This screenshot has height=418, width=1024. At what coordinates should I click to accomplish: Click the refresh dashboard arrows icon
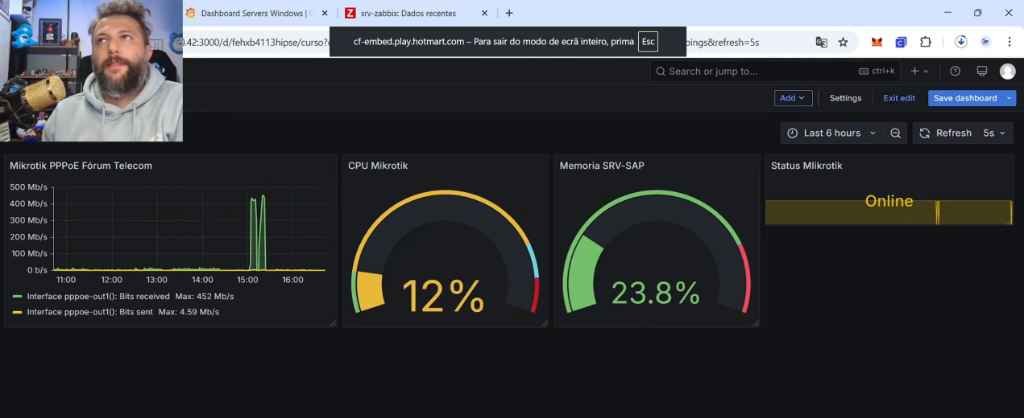point(925,133)
